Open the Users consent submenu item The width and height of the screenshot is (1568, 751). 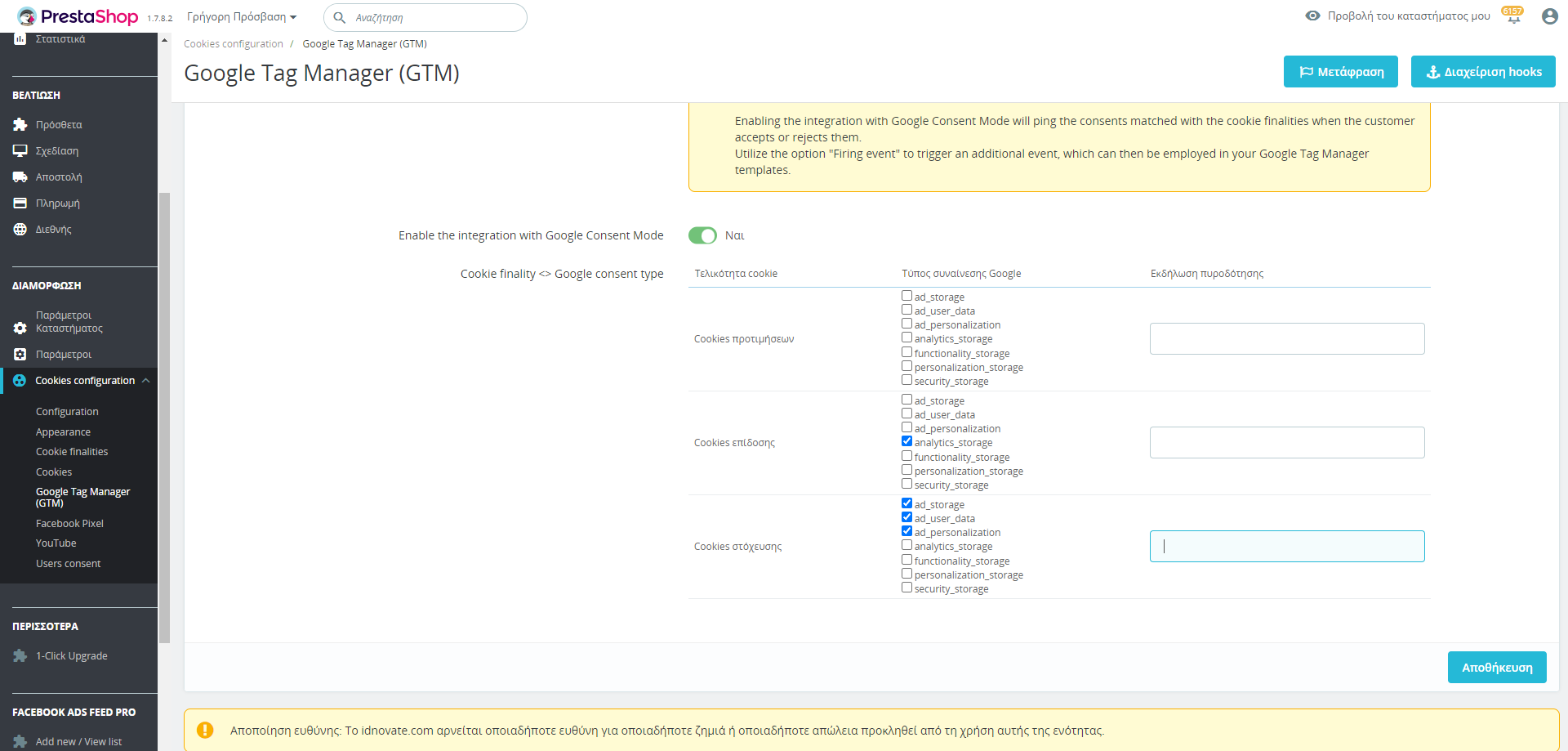tap(69, 564)
